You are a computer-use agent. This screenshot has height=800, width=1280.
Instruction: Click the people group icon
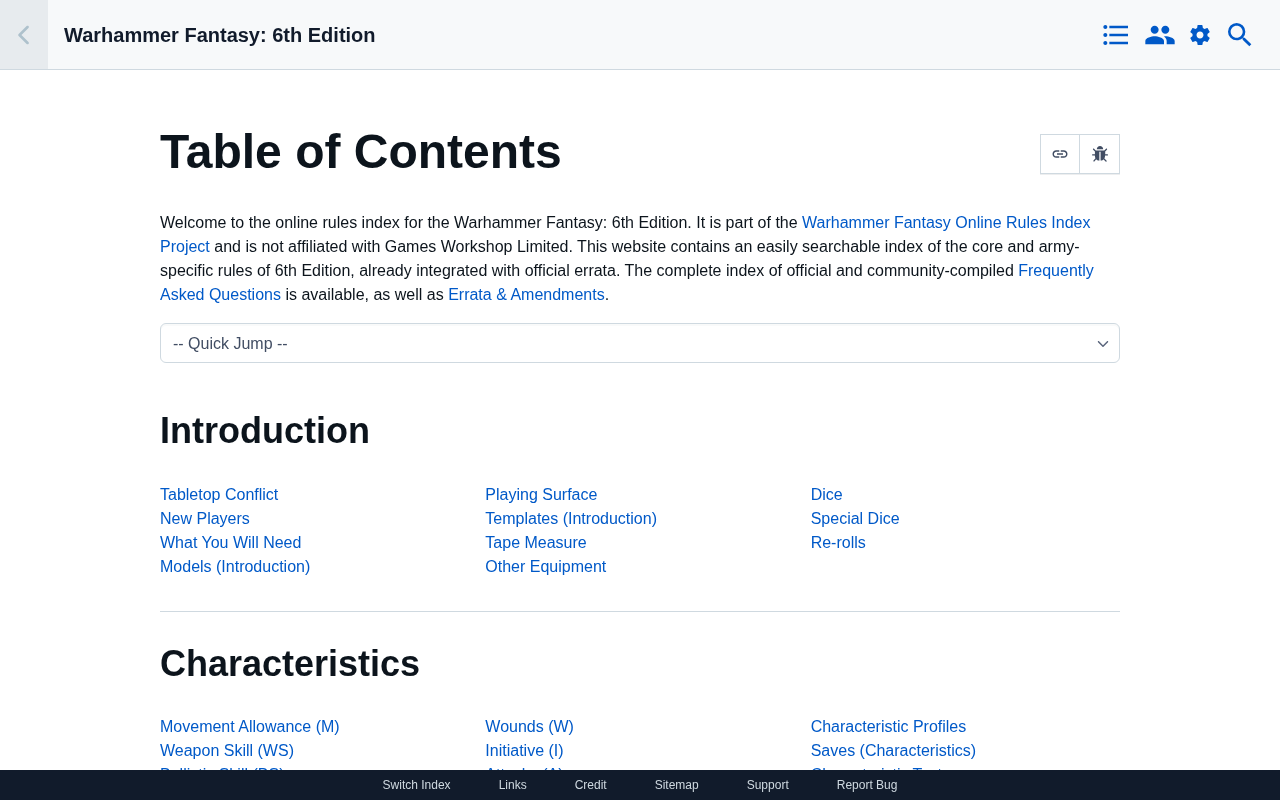click(1159, 35)
